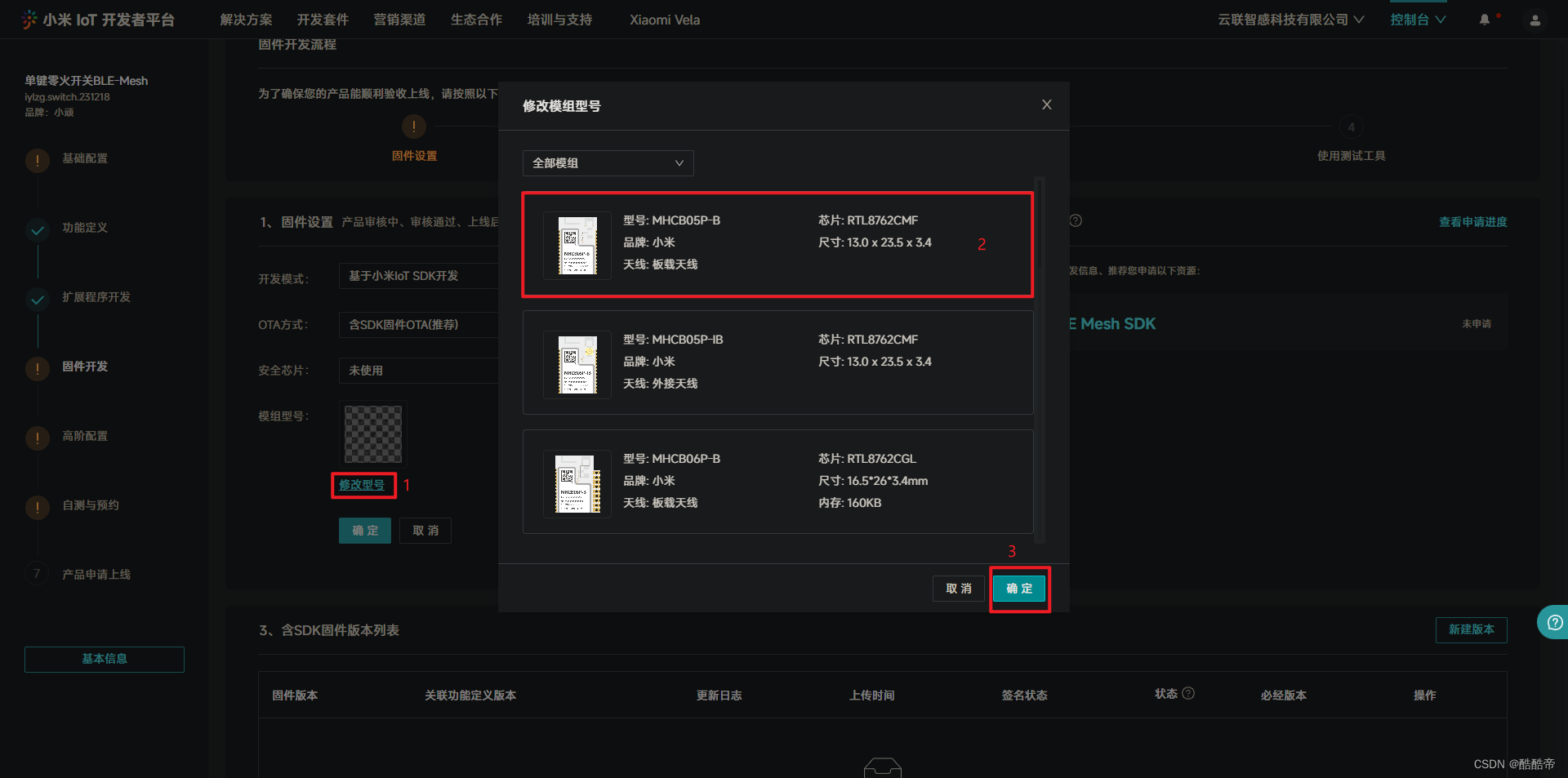Click the info icon left of 查看申请进度
Viewport: 1568px width, 778px height.
click(x=1076, y=220)
